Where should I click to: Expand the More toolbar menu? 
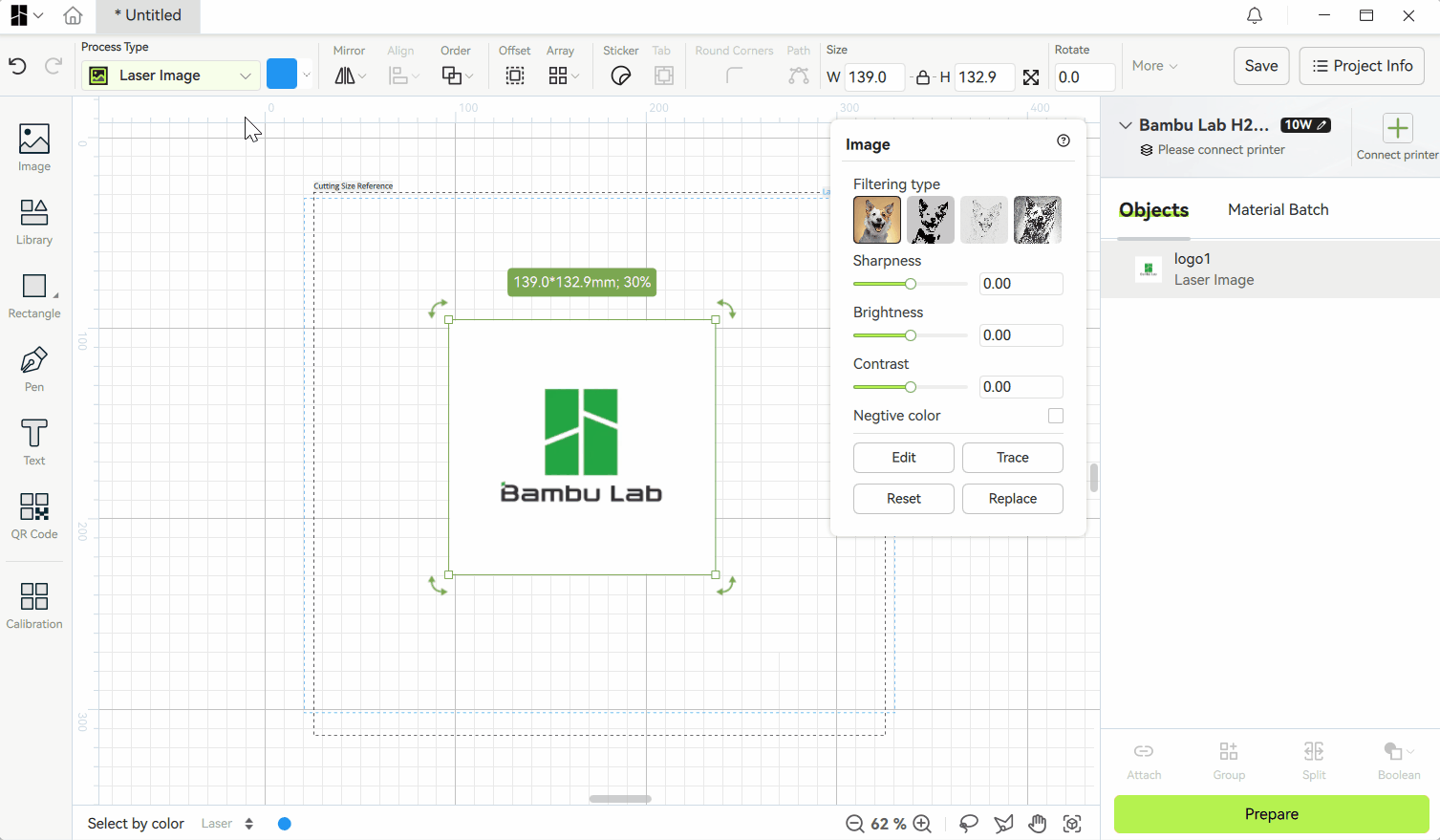(x=1154, y=66)
